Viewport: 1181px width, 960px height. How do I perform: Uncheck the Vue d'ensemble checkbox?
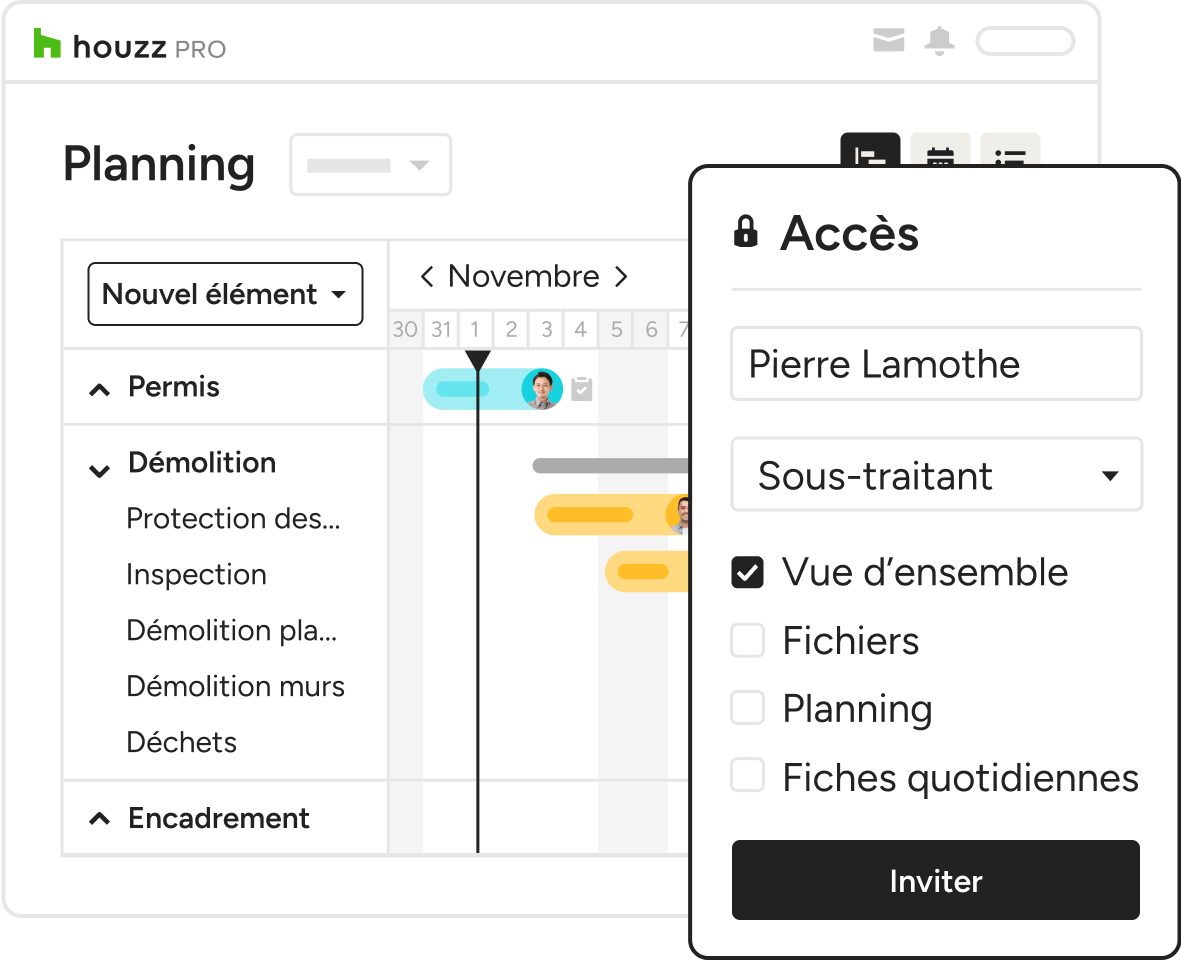tap(747, 572)
